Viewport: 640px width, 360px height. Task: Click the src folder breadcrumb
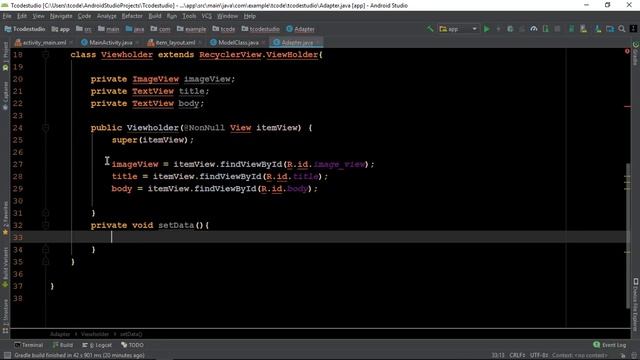click(84, 29)
